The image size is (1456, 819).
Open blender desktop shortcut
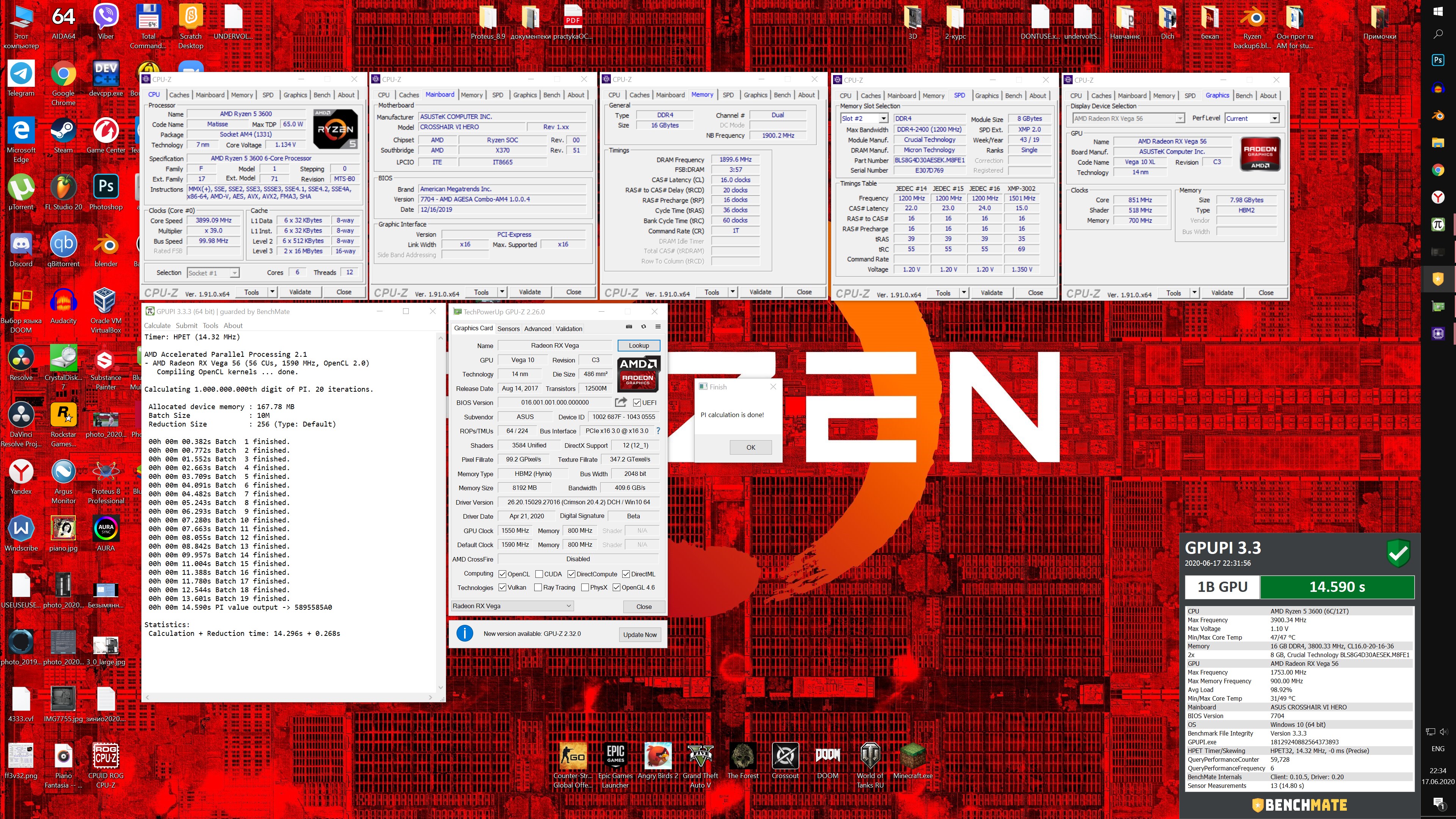pos(106,249)
